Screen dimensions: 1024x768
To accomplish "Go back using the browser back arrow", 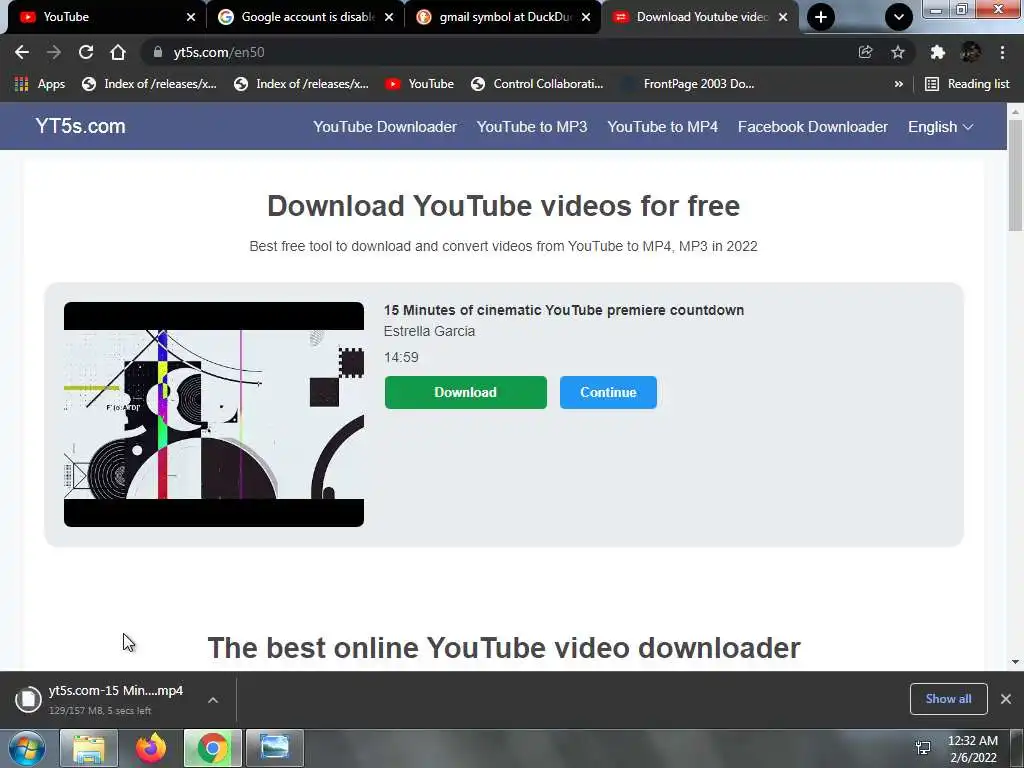I will (22, 52).
